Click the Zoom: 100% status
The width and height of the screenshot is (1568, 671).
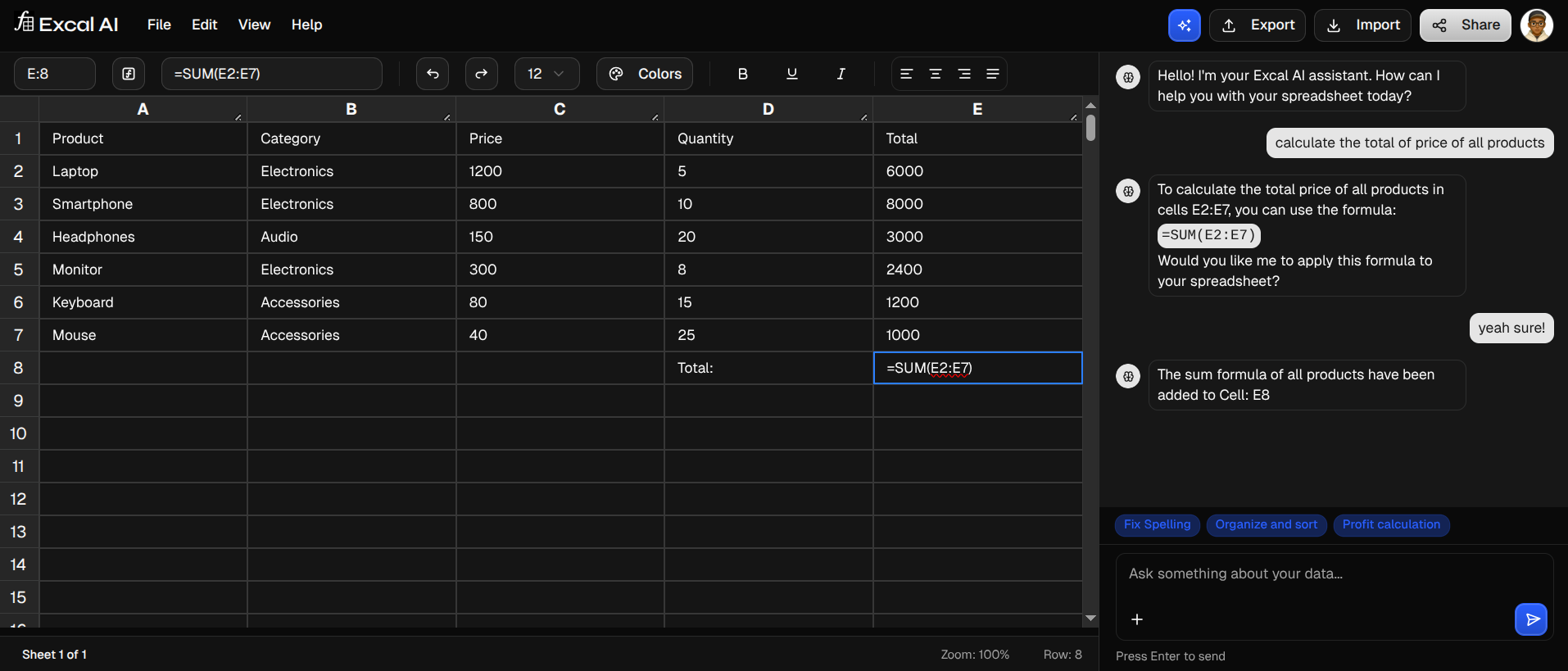tap(975, 655)
